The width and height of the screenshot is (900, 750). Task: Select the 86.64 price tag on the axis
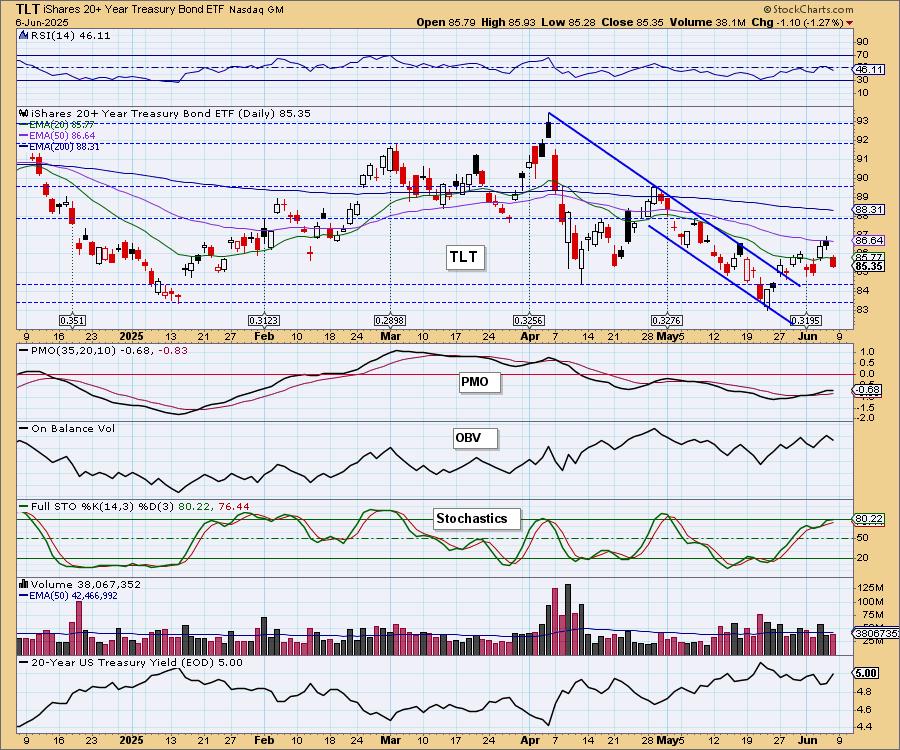869,240
